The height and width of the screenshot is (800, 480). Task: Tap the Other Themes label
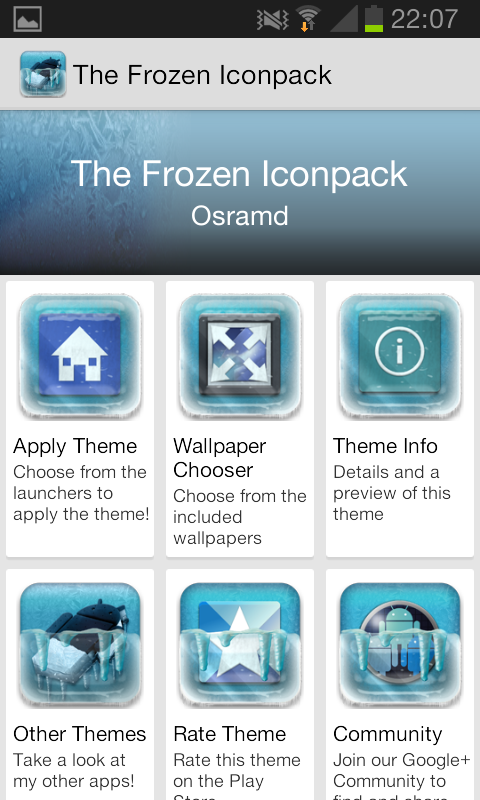coord(80,734)
